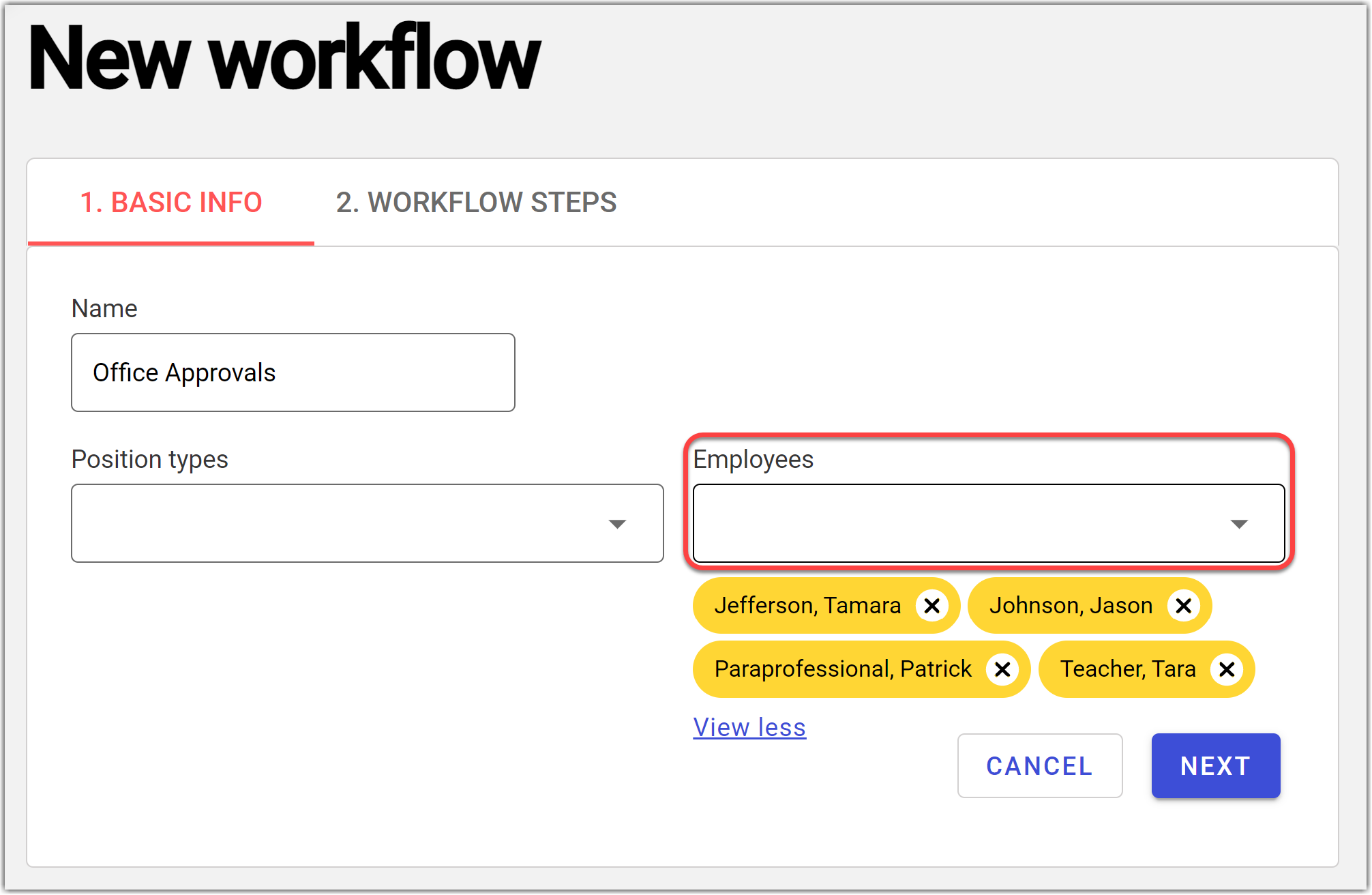Click the Jefferson, Tamara name text
The height and width of the screenshot is (895, 1372).
[x=807, y=606]
